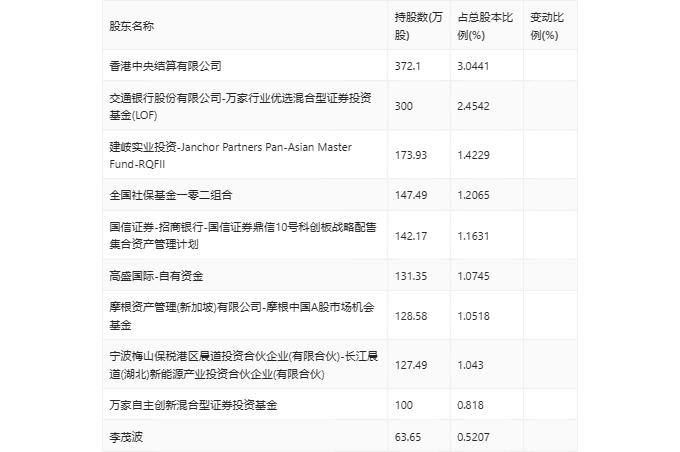Click the 372.1 shares value
This screenshot has width=680, height=452.
[x=408, y=66]
